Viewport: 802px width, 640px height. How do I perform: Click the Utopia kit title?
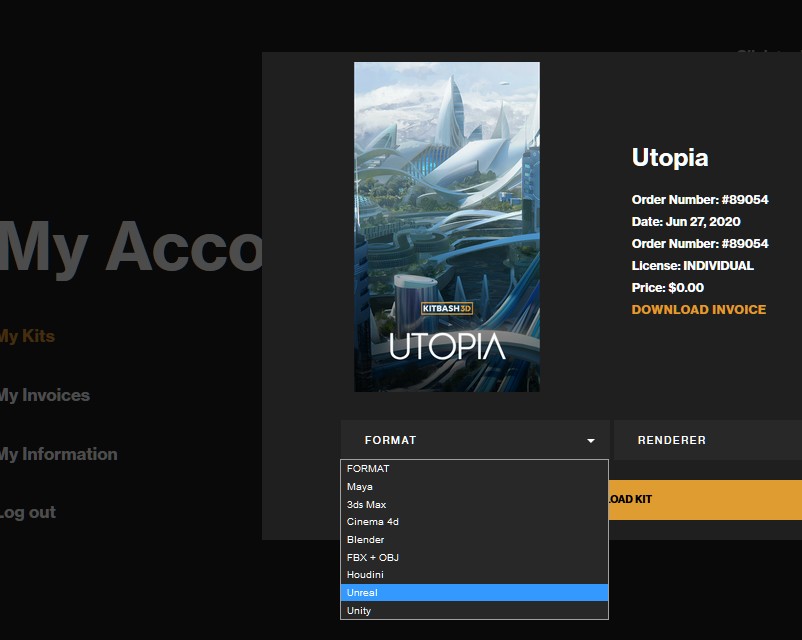pyautogui.click(x=670, y=158)
